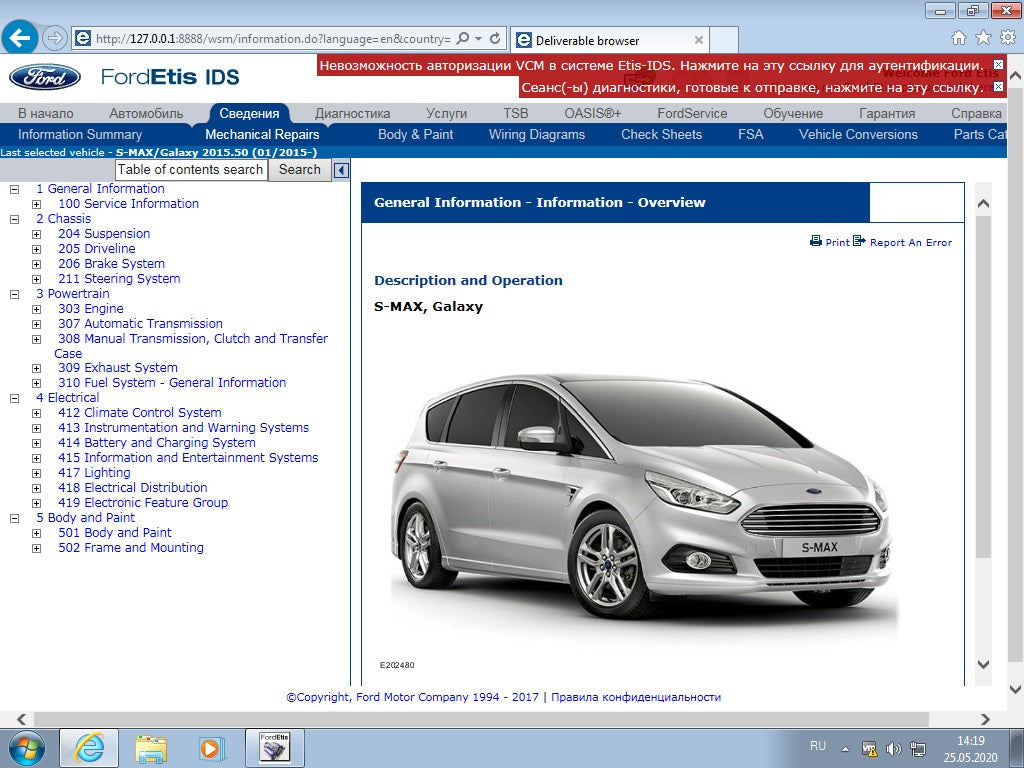
Task: Click the content pane vertical scrollbar down arrow
Action: pyautogui.click(x=982, y=664)
